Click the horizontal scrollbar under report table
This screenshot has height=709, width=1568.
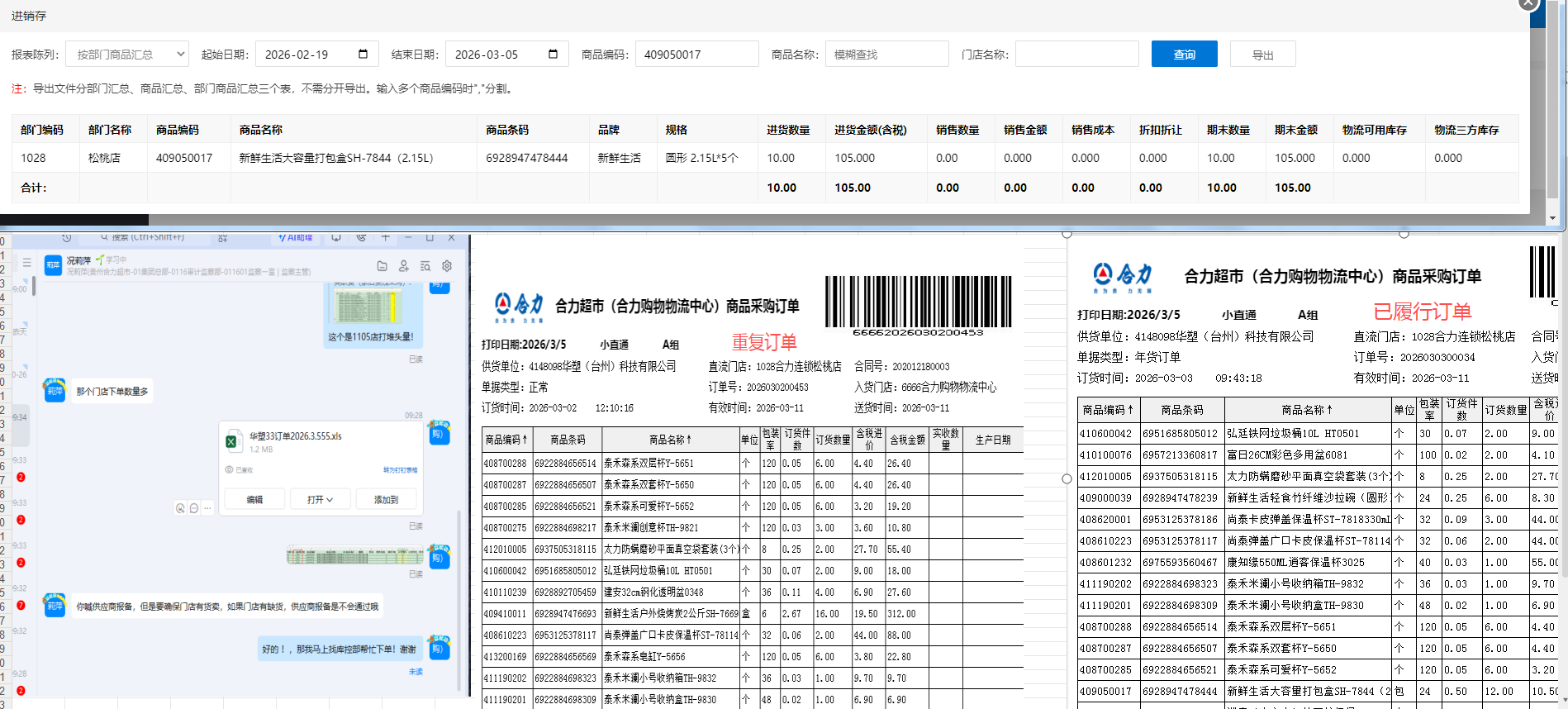point(74,220)
